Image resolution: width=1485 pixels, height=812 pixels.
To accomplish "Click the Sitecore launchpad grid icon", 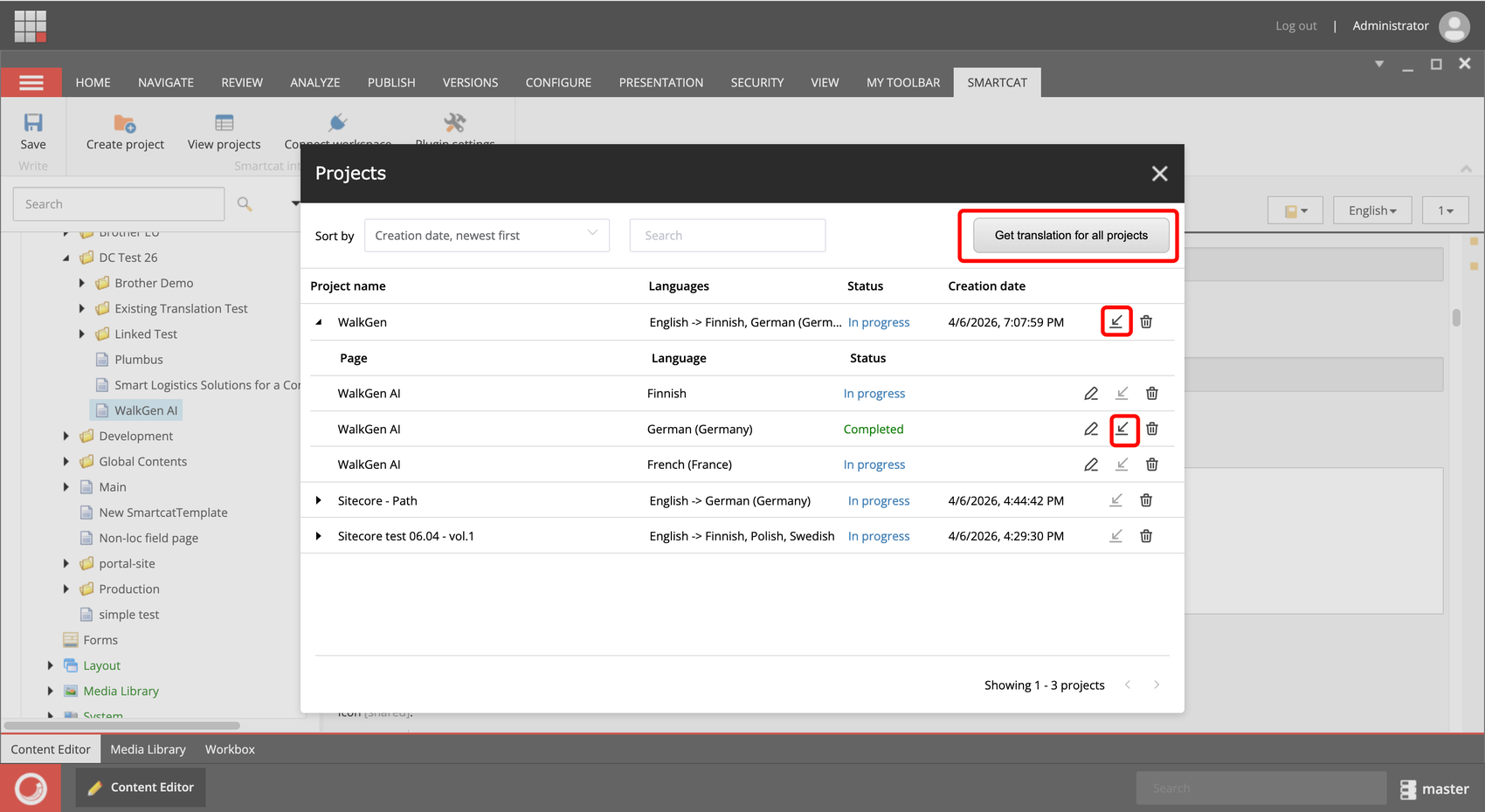I will (x=31, y=26).
